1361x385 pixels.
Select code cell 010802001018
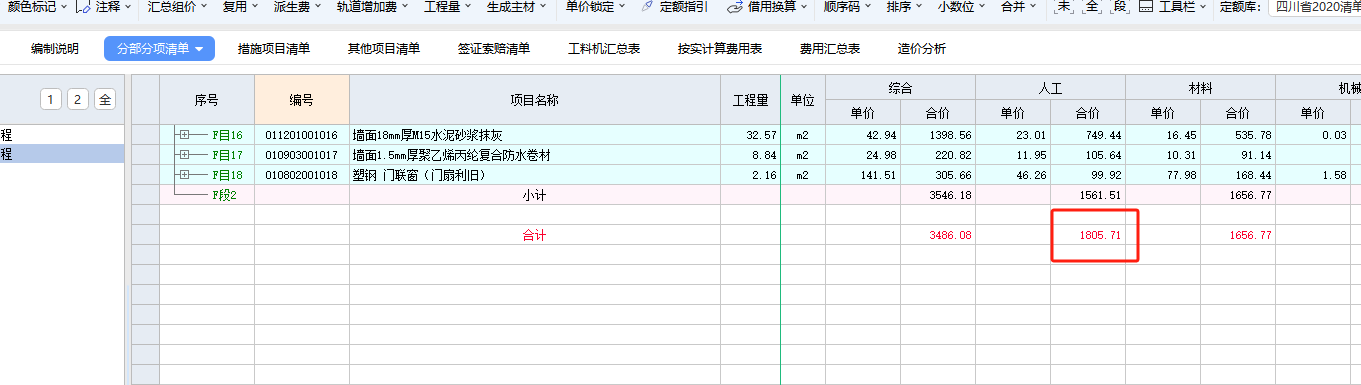point(302,175)
